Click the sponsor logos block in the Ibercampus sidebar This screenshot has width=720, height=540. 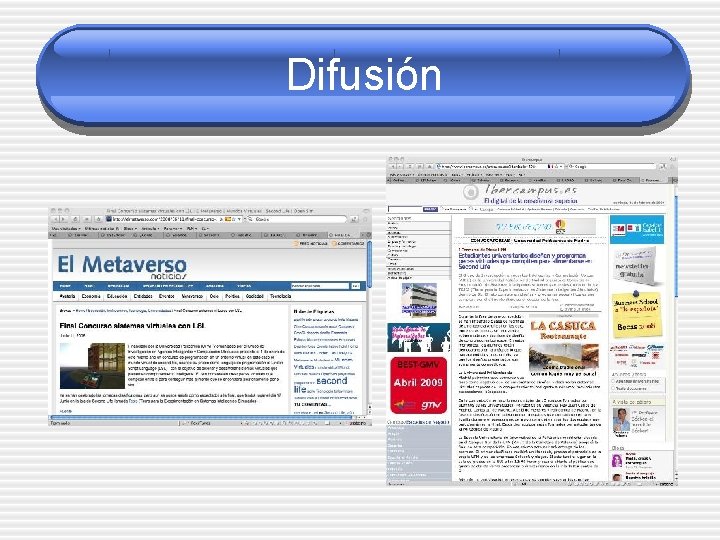tap(636, 355)
